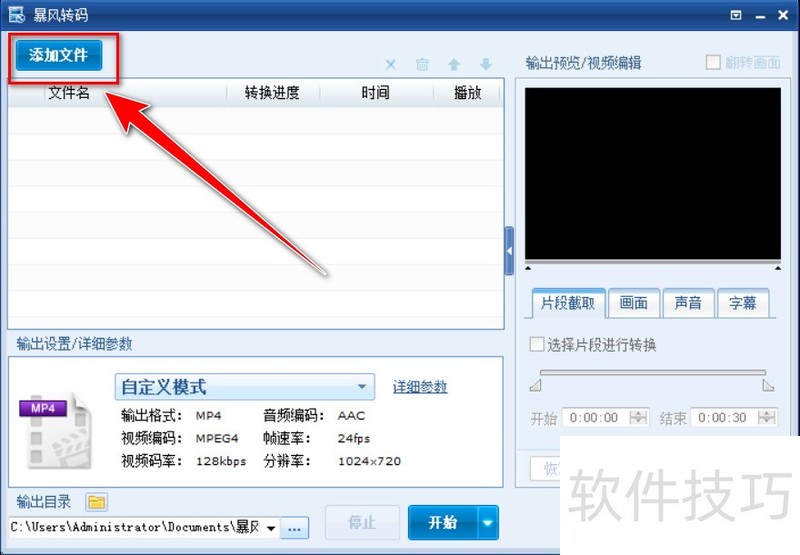Click the MP4 output format icon

56,431
